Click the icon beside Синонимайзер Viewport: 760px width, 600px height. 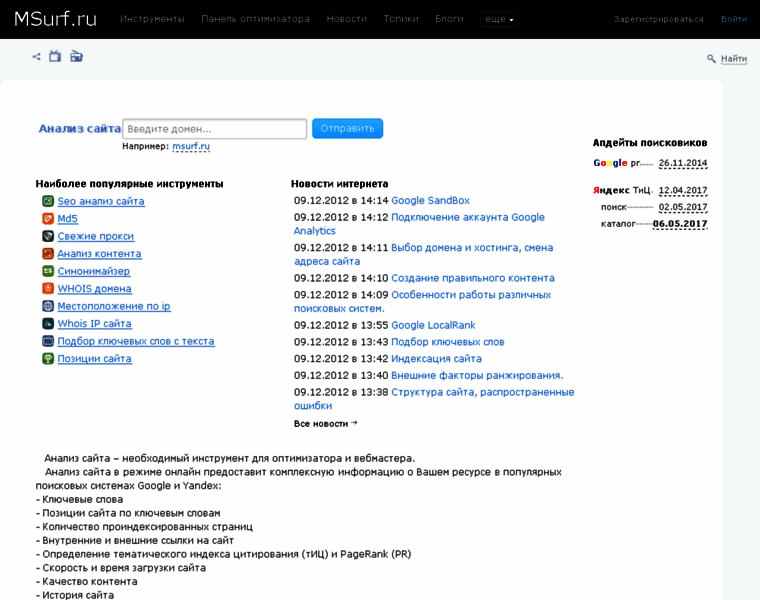tap(48, 271)
